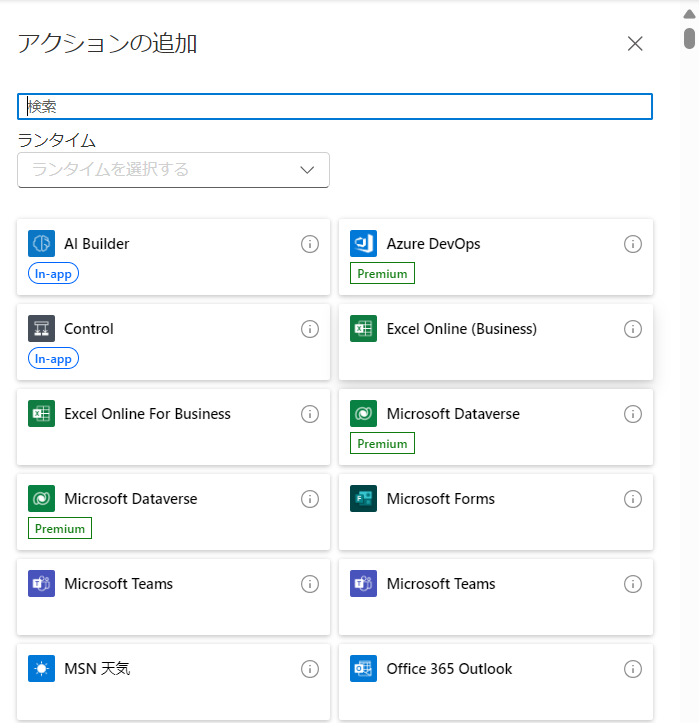The height and width of the screenshot is (723, 699).
Task: Click the MSN 天気 sun icon
Action: click(x=41, y=669)
